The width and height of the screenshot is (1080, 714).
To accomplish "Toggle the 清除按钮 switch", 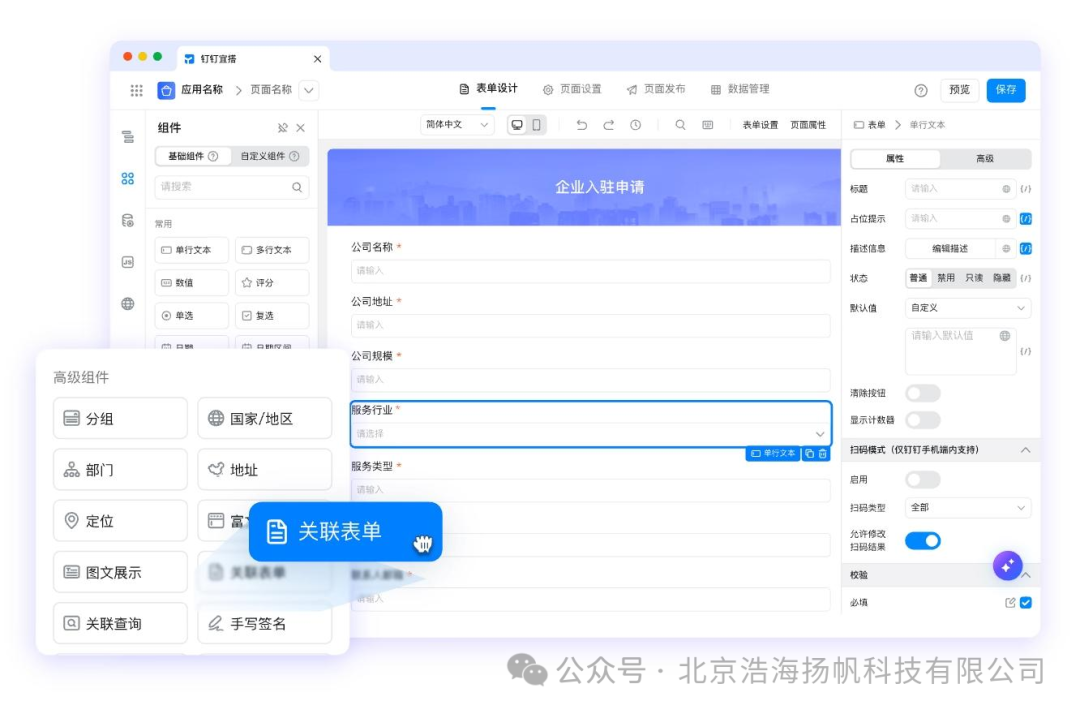I will 923,393.
